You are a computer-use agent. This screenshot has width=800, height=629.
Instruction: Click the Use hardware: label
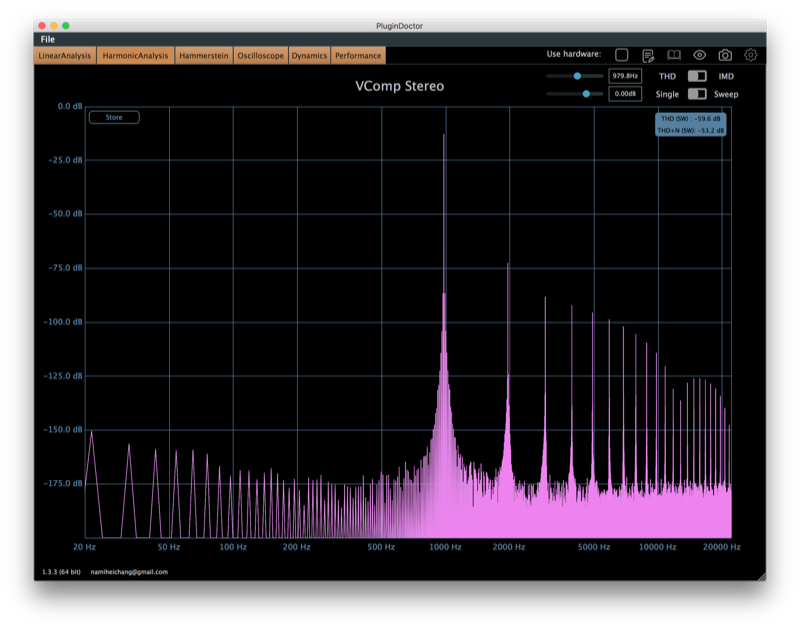574,54
